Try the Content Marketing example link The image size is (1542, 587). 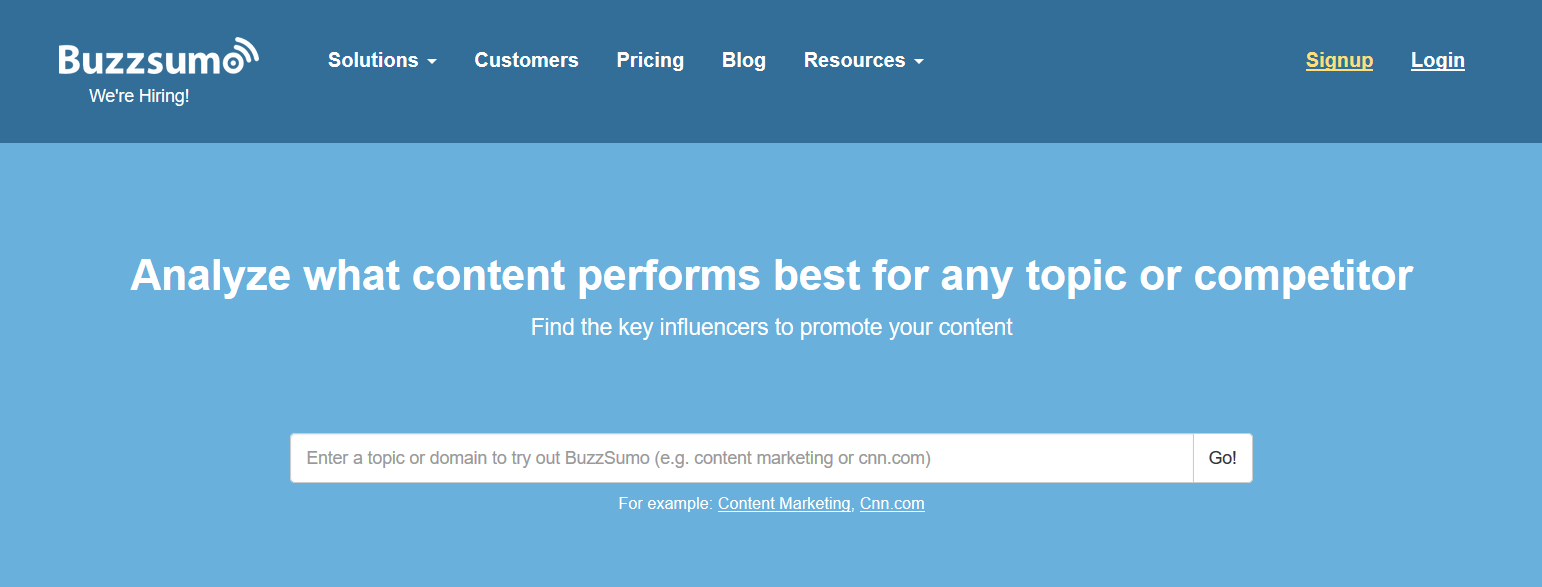coord(784,504)
